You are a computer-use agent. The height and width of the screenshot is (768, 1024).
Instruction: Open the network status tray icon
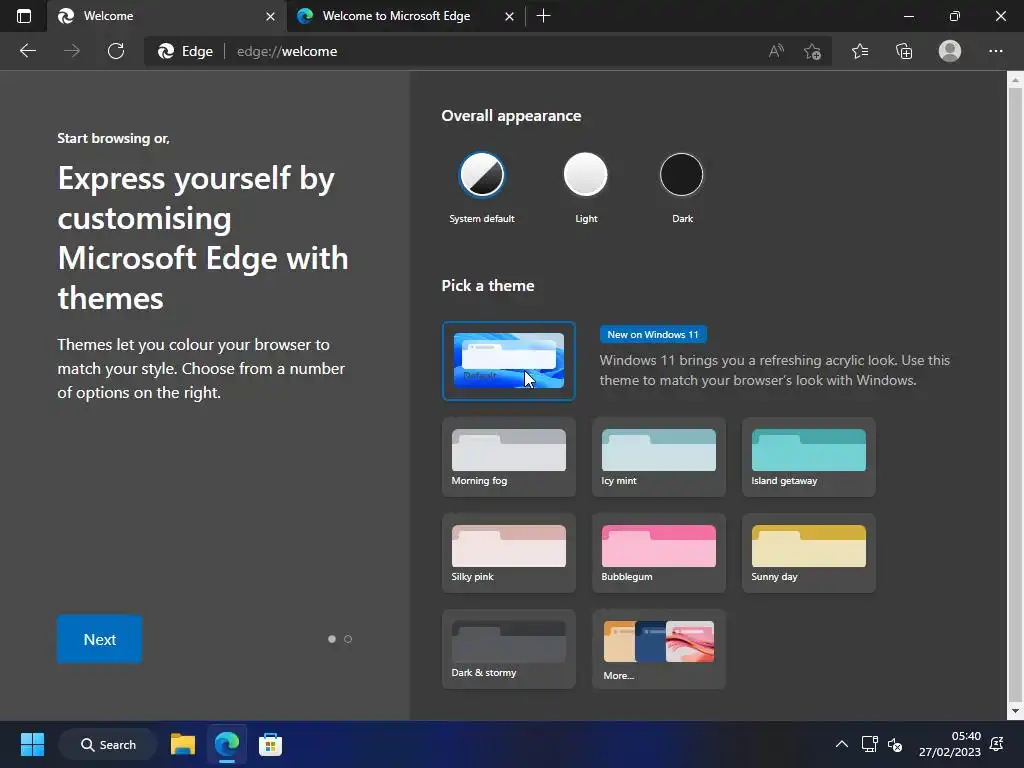pyautogui.click(x=869, y=744)
